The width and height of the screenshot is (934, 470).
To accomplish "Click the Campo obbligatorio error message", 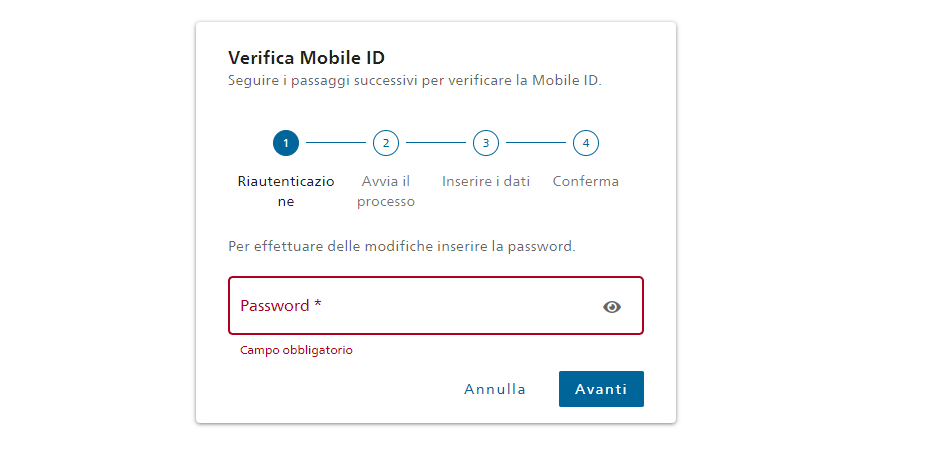I will [x=296, y=350].
